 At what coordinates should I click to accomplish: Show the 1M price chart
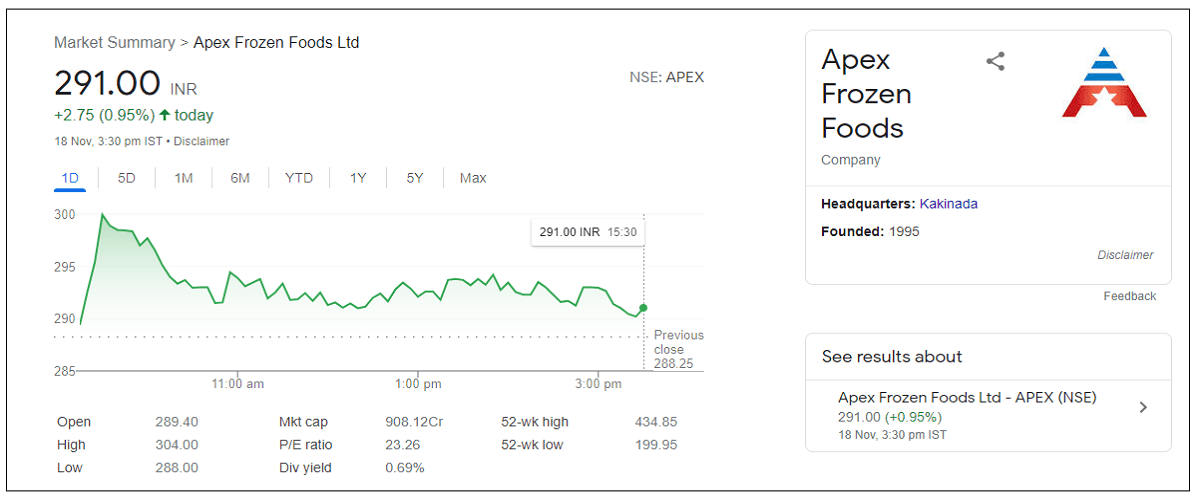click(183, 178)
